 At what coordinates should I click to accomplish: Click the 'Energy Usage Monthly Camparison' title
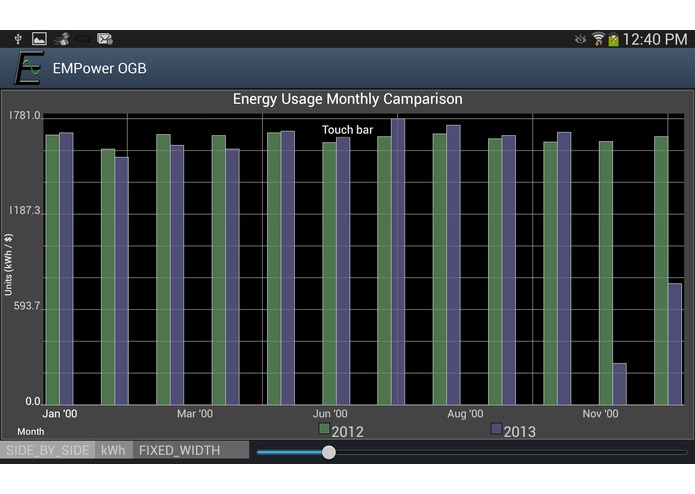[x=348, y=99]
